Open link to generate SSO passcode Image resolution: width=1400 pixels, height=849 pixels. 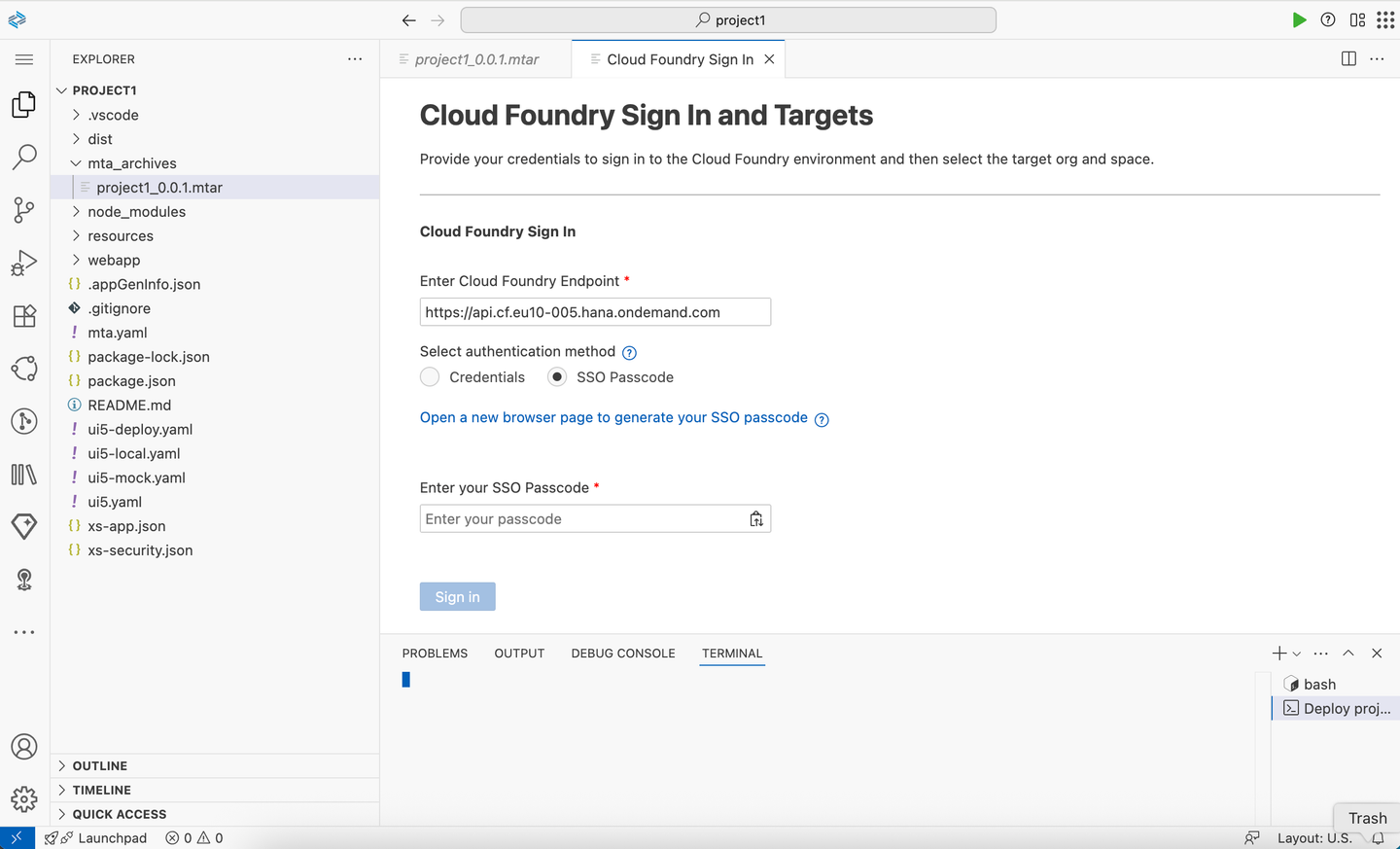pos(613,417)
